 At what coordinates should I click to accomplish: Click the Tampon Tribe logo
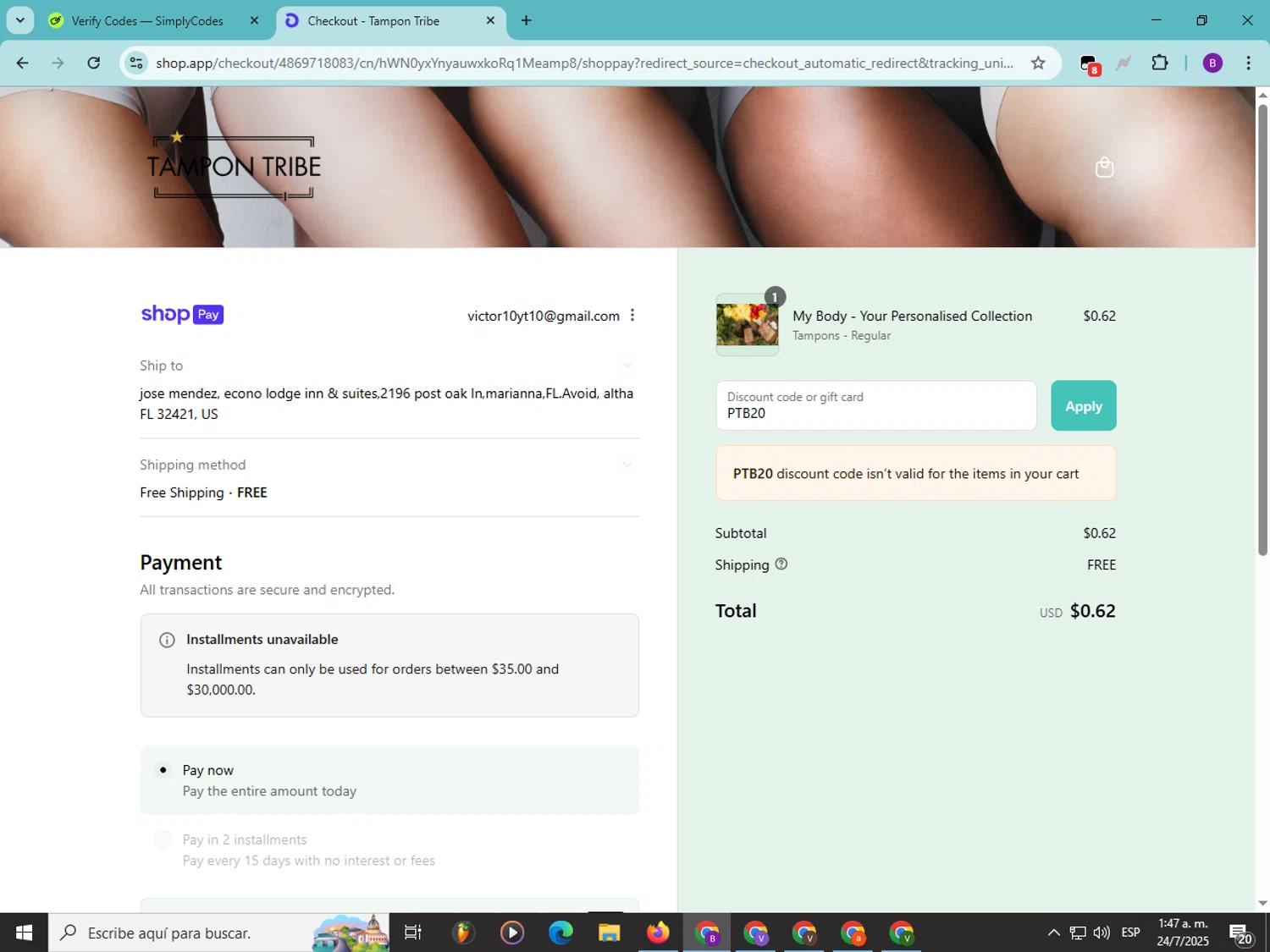[234, 166]
